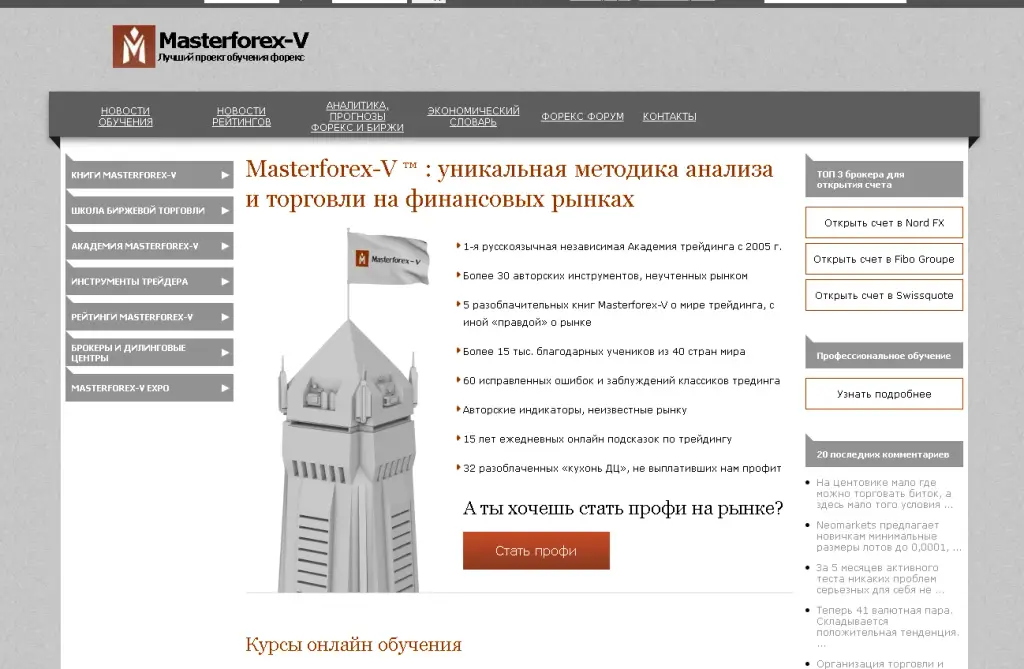Click the Masterforex-V logo icon
This screenshot has width=1024, height=669.
tap(134, 46)
